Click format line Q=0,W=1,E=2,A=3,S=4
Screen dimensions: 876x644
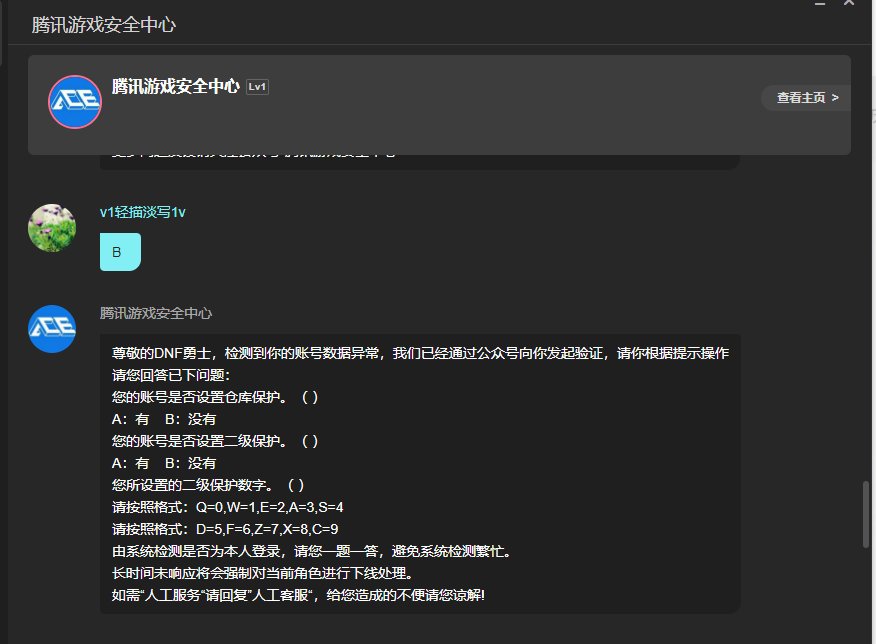click(227, 507)
